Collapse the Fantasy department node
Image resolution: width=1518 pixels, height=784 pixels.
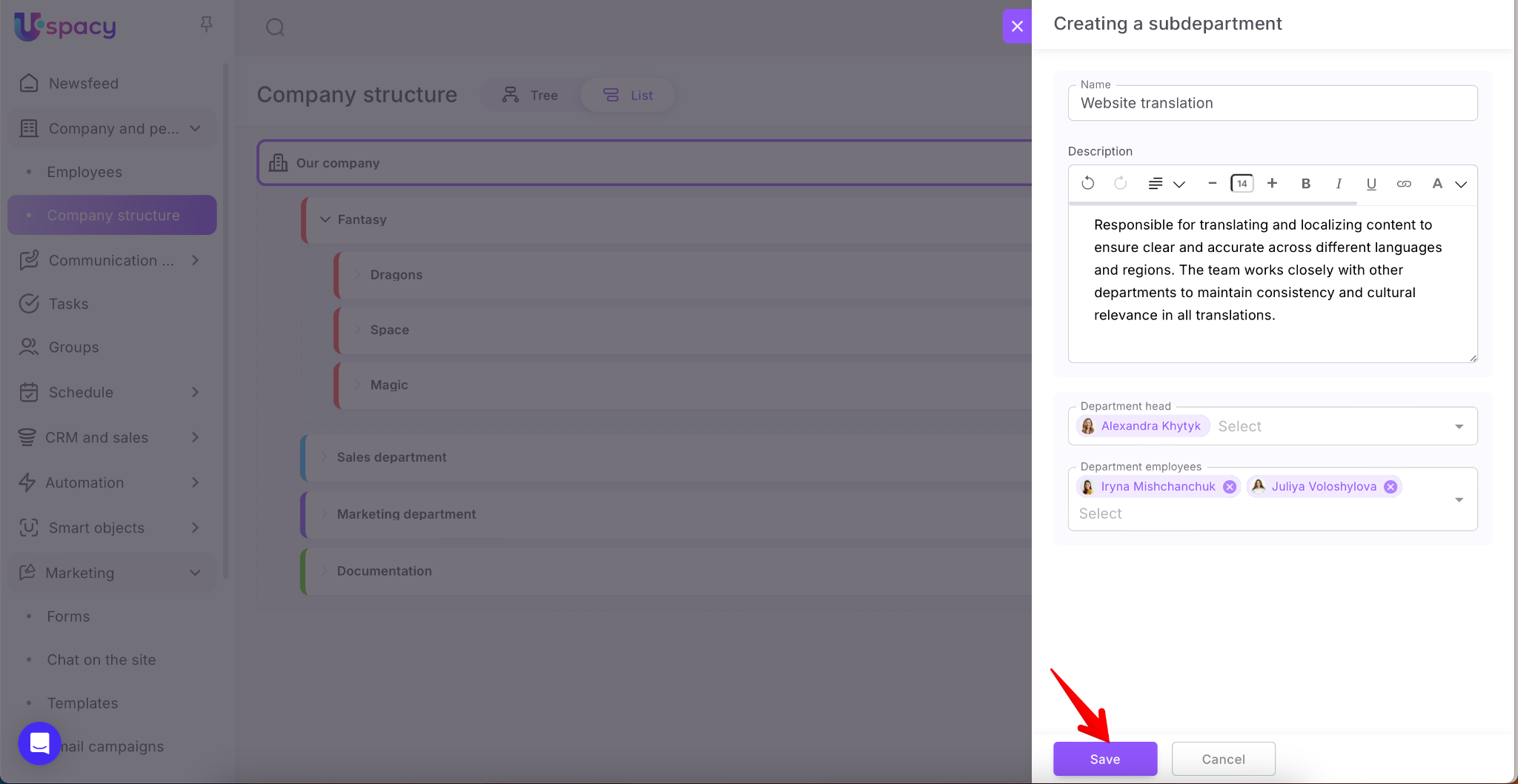pyautogui.click(x=325, y=219)
